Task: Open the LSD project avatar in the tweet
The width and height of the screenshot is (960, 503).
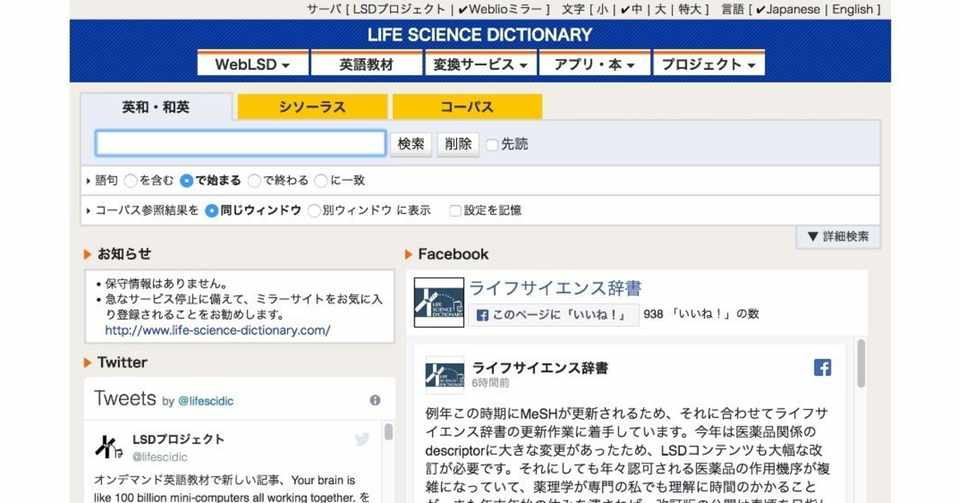Action: click(x=109, y=447)
